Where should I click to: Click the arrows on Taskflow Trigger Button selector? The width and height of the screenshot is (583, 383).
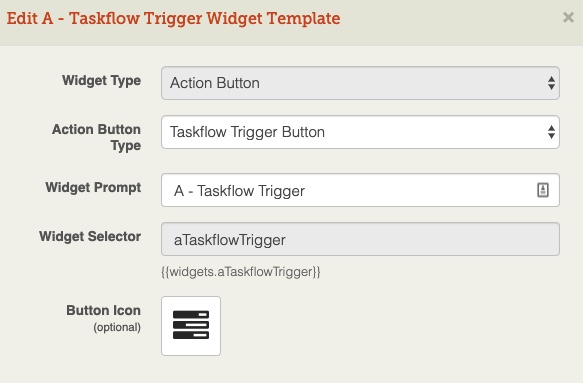tap(551, 132)
